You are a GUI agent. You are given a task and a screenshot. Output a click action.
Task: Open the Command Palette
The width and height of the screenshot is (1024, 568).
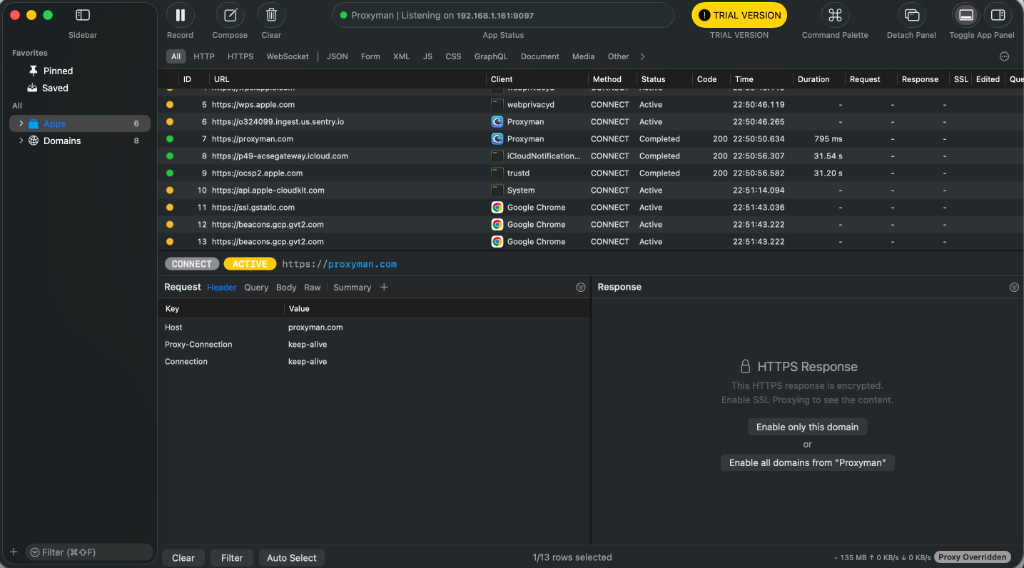[x=835, y=15]
